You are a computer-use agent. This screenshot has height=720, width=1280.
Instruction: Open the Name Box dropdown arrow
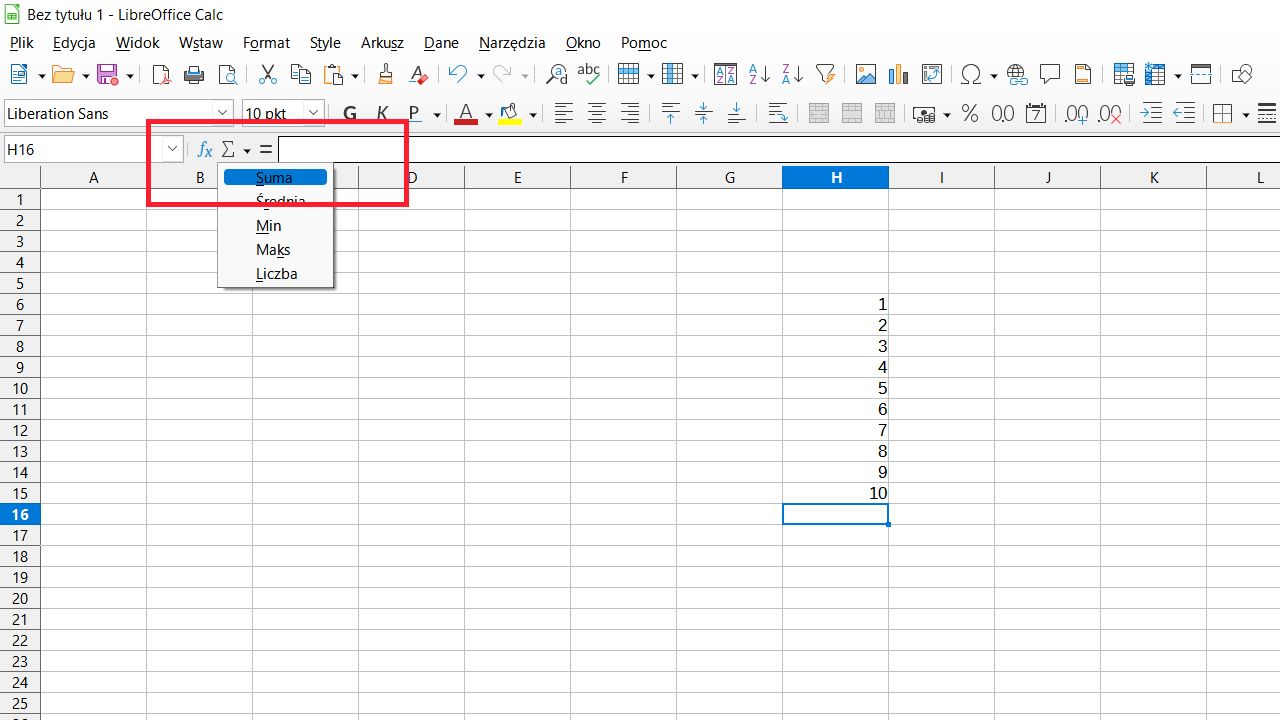click(171, 149)
